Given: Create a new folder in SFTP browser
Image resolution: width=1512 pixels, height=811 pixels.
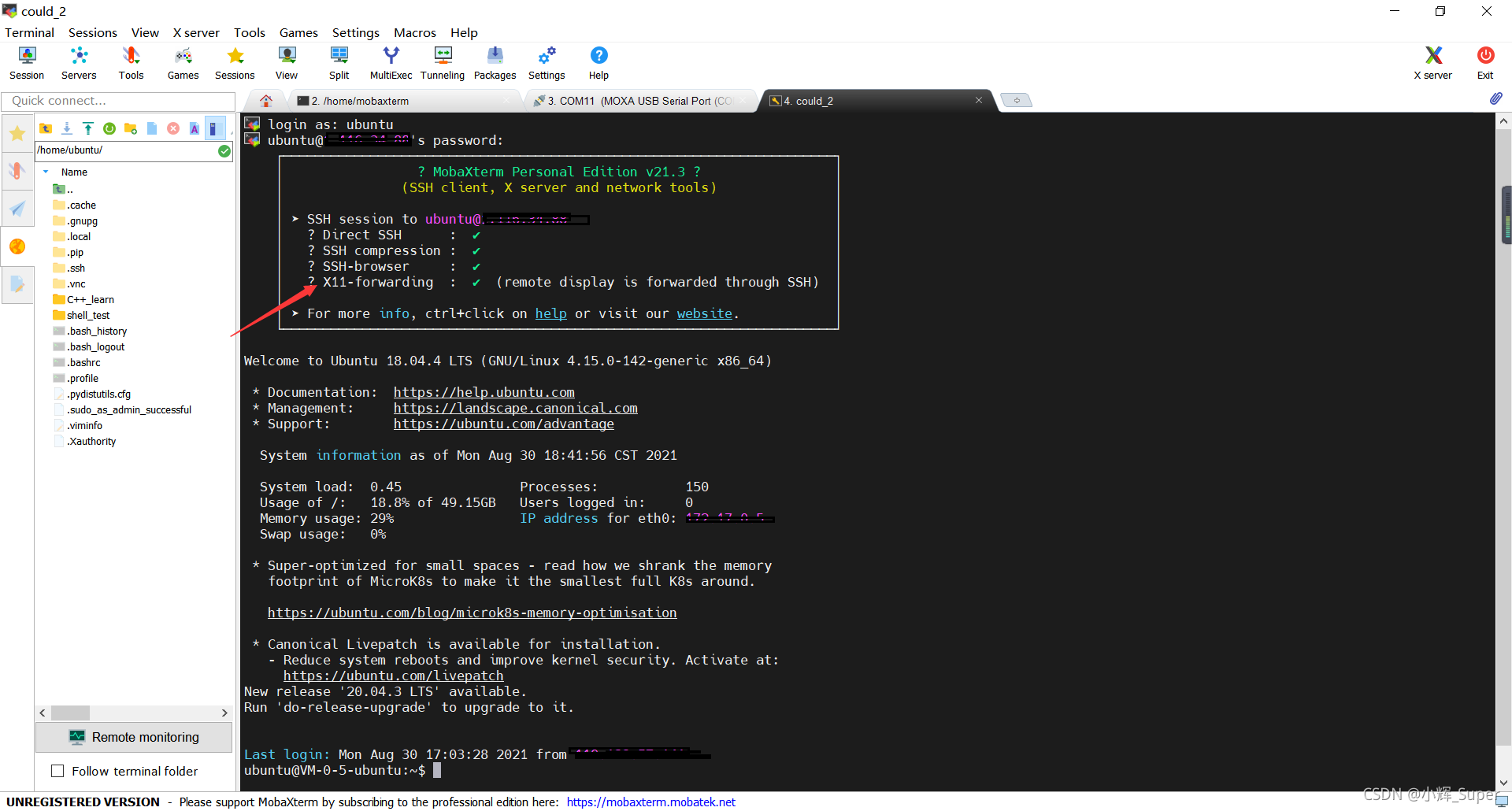Looking at the screenshot, I should [x=131, y=128].
